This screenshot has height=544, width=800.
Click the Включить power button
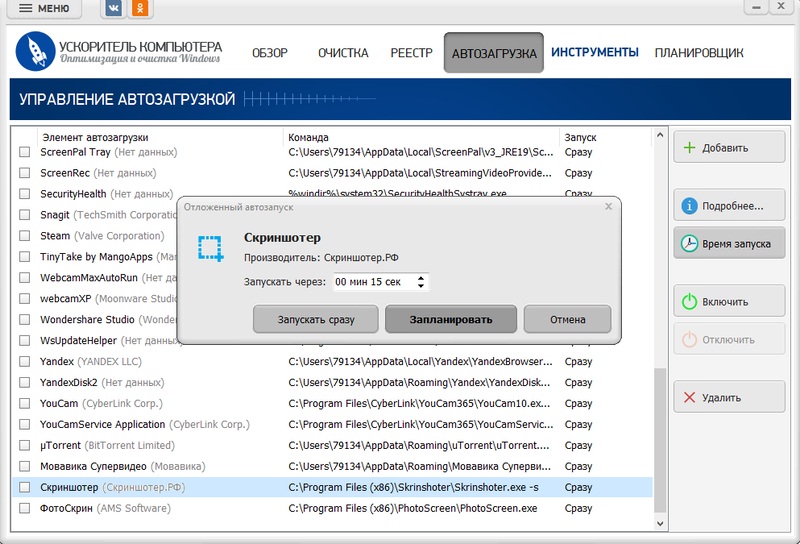[728, 301]
